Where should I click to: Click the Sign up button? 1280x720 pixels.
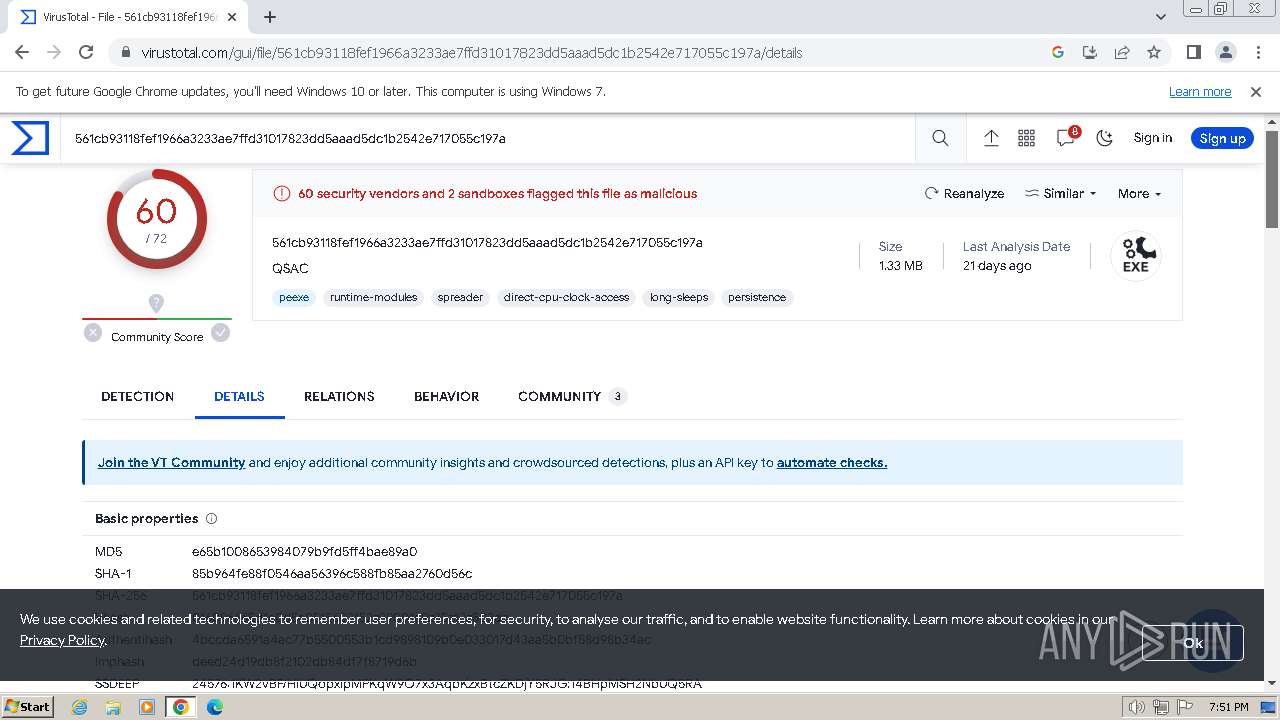pos(1222,138)
